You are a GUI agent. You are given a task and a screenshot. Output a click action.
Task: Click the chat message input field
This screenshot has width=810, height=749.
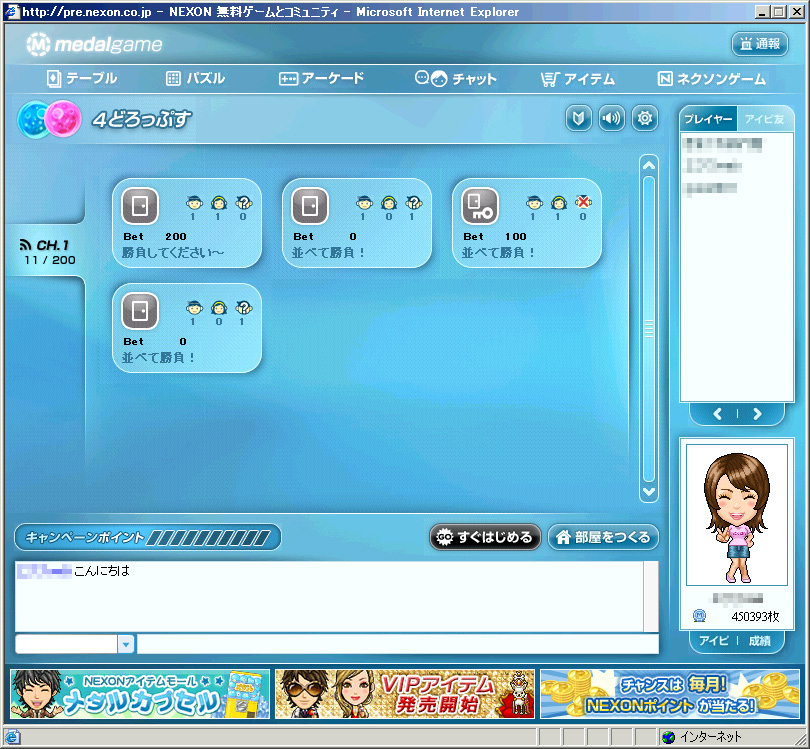point(397,644)
